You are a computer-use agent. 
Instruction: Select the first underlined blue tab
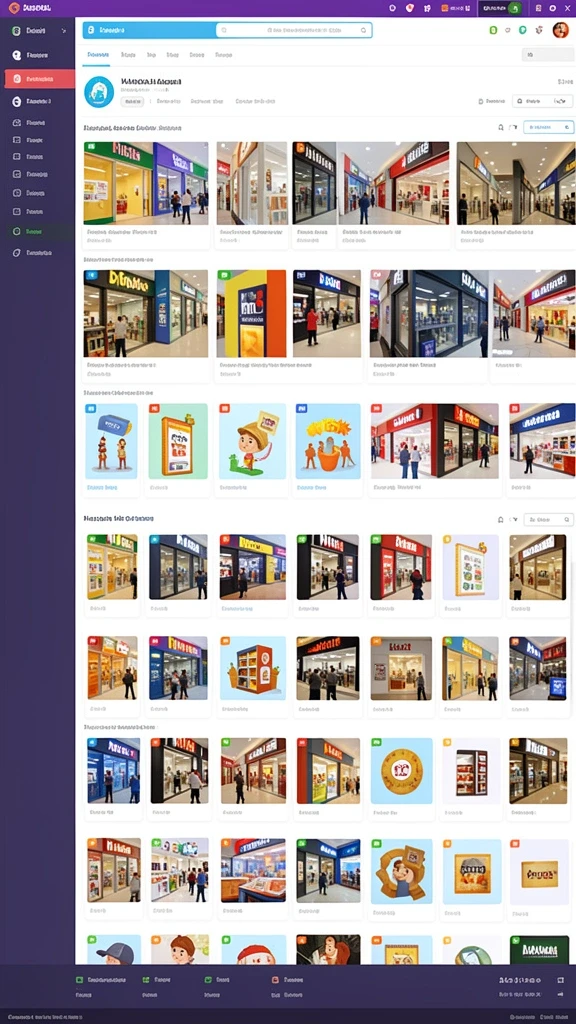click(x=97, y=56)
